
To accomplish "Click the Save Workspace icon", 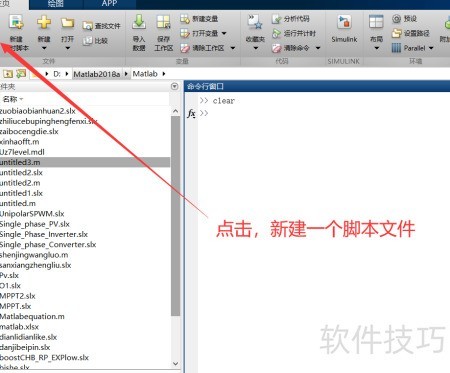I will pos(163,22).
